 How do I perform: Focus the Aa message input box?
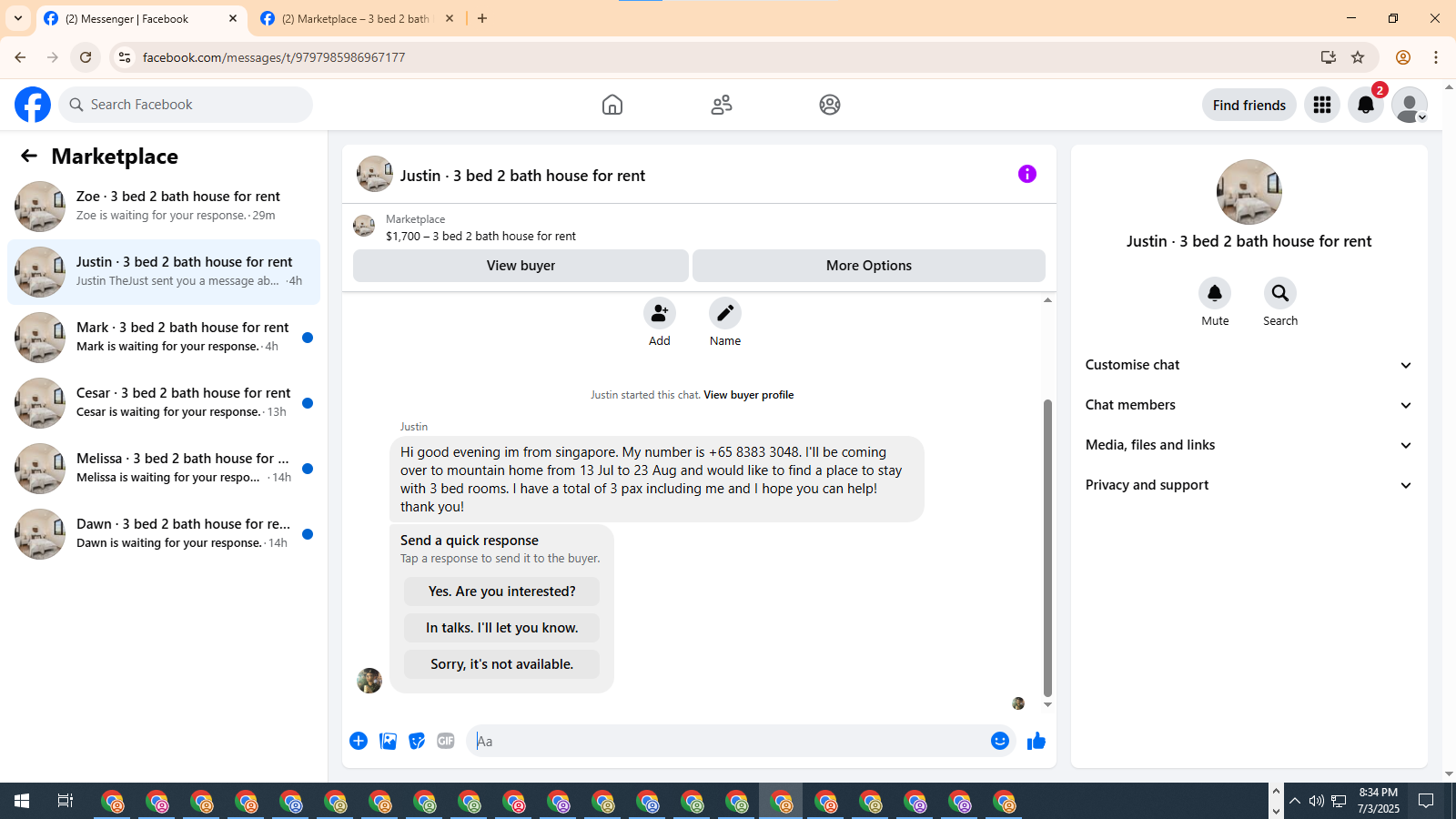pos(728,741)
